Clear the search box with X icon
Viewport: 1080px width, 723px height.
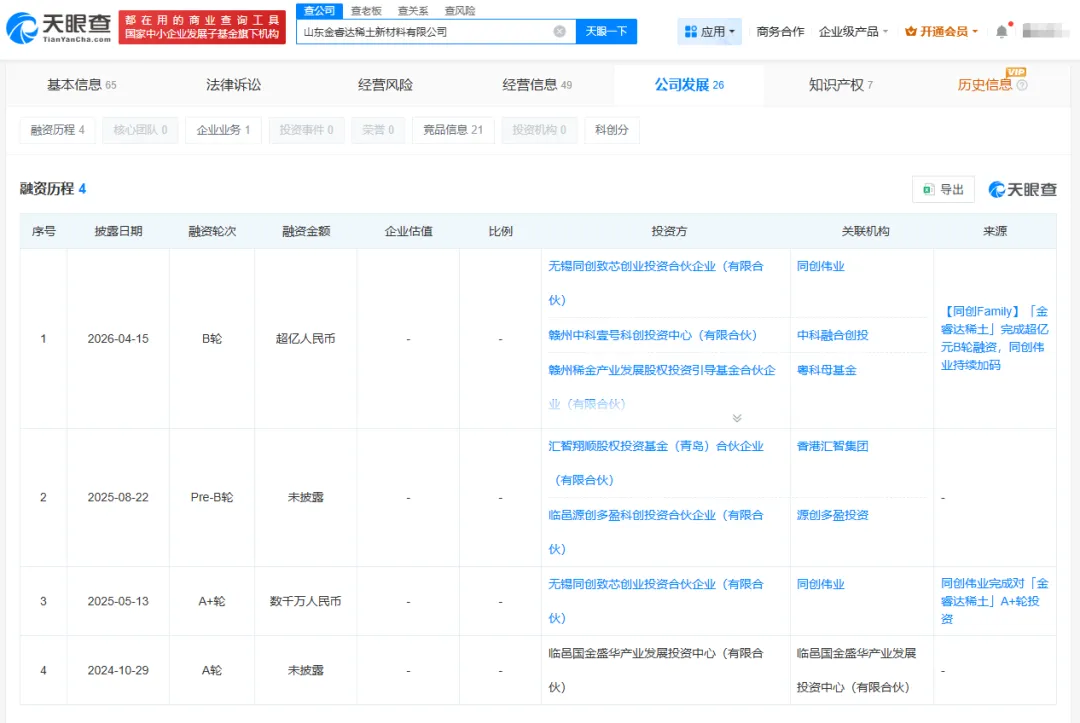click(559, 32)
